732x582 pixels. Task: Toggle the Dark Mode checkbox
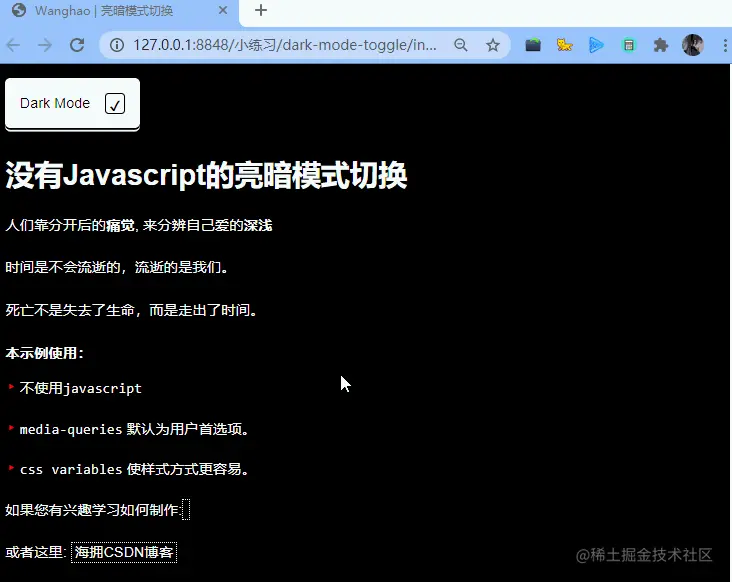115,103
